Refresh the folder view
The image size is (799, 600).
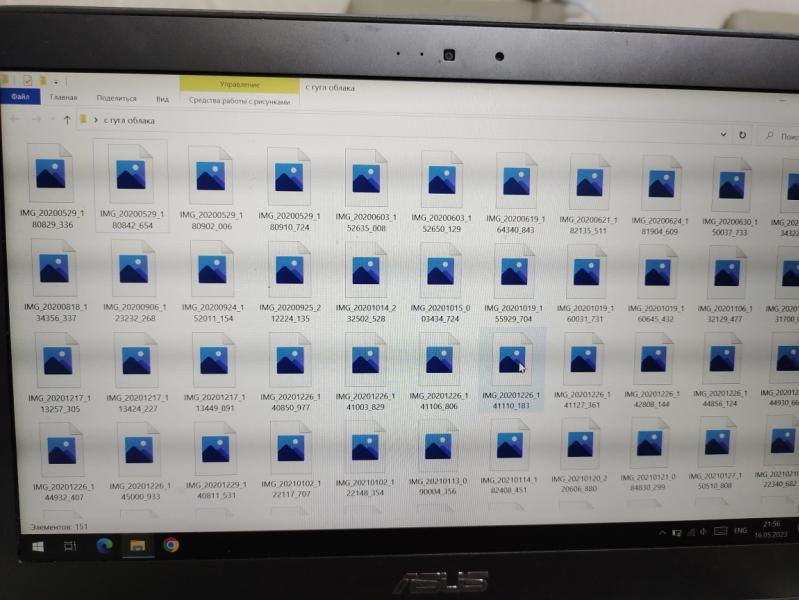tap(742, 135)
